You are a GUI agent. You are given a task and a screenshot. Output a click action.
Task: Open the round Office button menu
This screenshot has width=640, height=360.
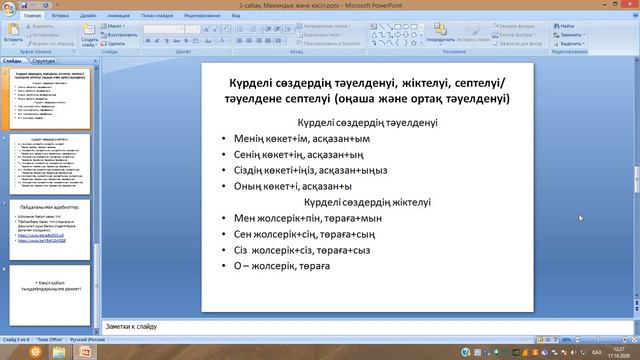[9, 8]
